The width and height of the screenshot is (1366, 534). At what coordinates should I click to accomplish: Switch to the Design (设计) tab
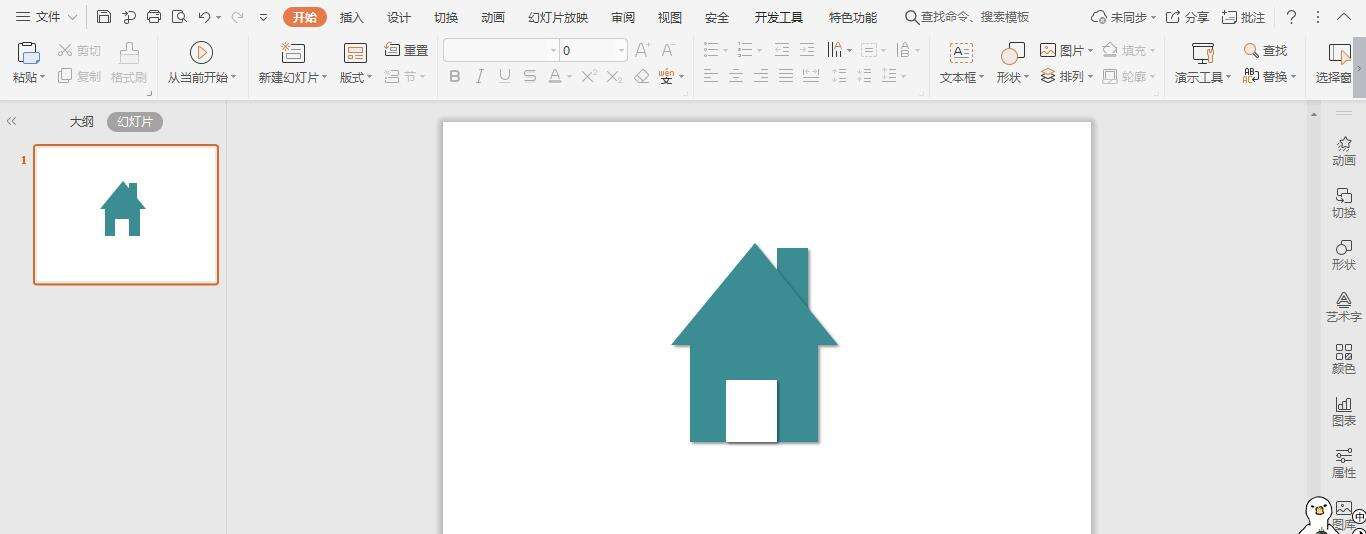(x=399, y=18)
